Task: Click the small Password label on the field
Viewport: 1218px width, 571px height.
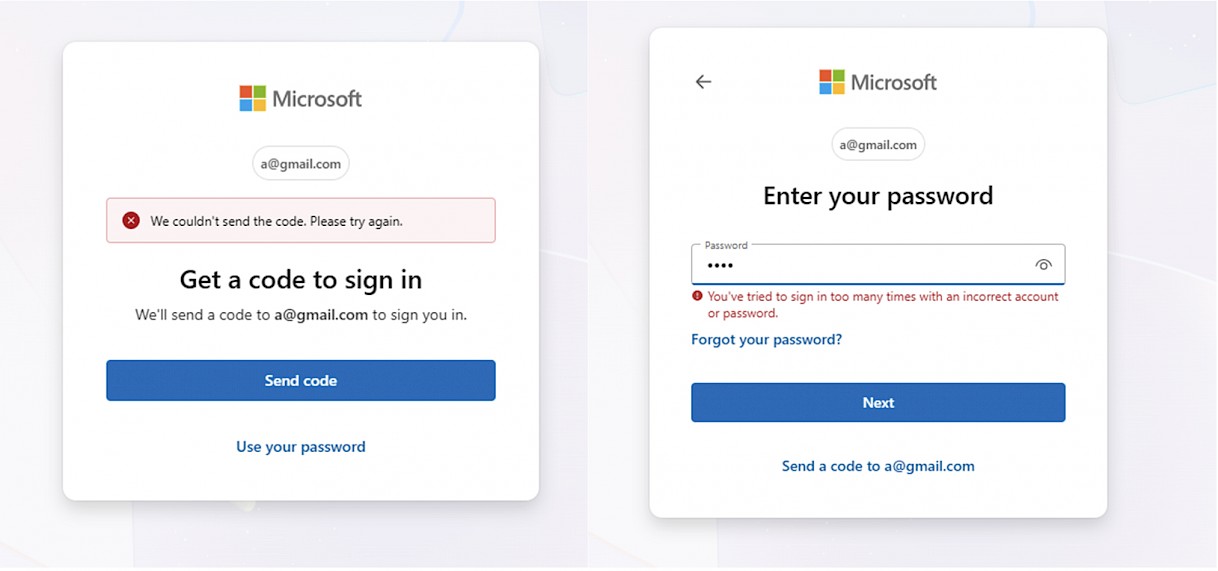Action: [725, 245]
